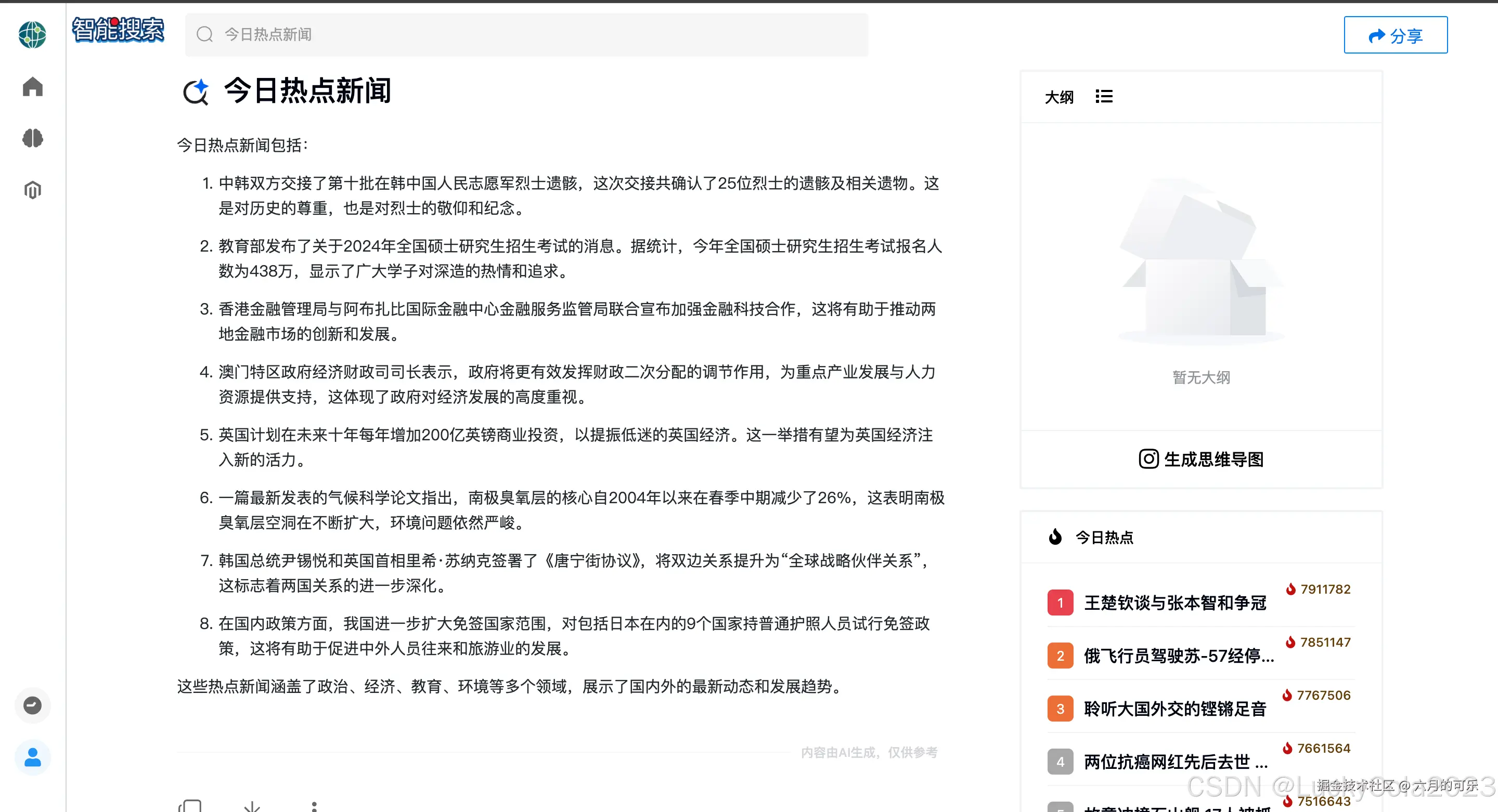The image size is (1498, 812).
Task: Click the 生成思维导图 generate mindmap control
Action: pos(1200,459)
